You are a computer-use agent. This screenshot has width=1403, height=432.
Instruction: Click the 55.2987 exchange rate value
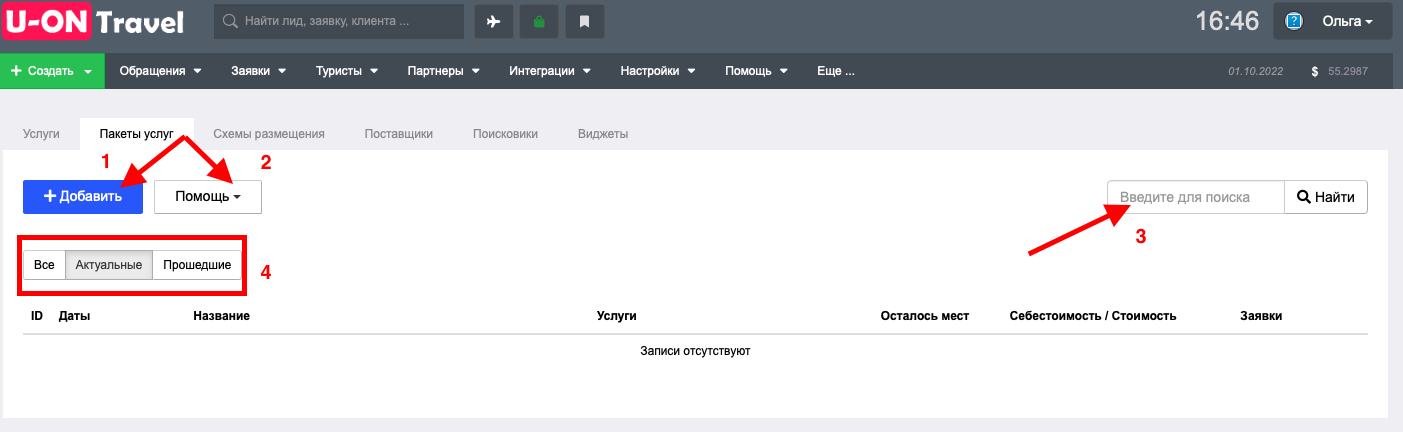1347,72
